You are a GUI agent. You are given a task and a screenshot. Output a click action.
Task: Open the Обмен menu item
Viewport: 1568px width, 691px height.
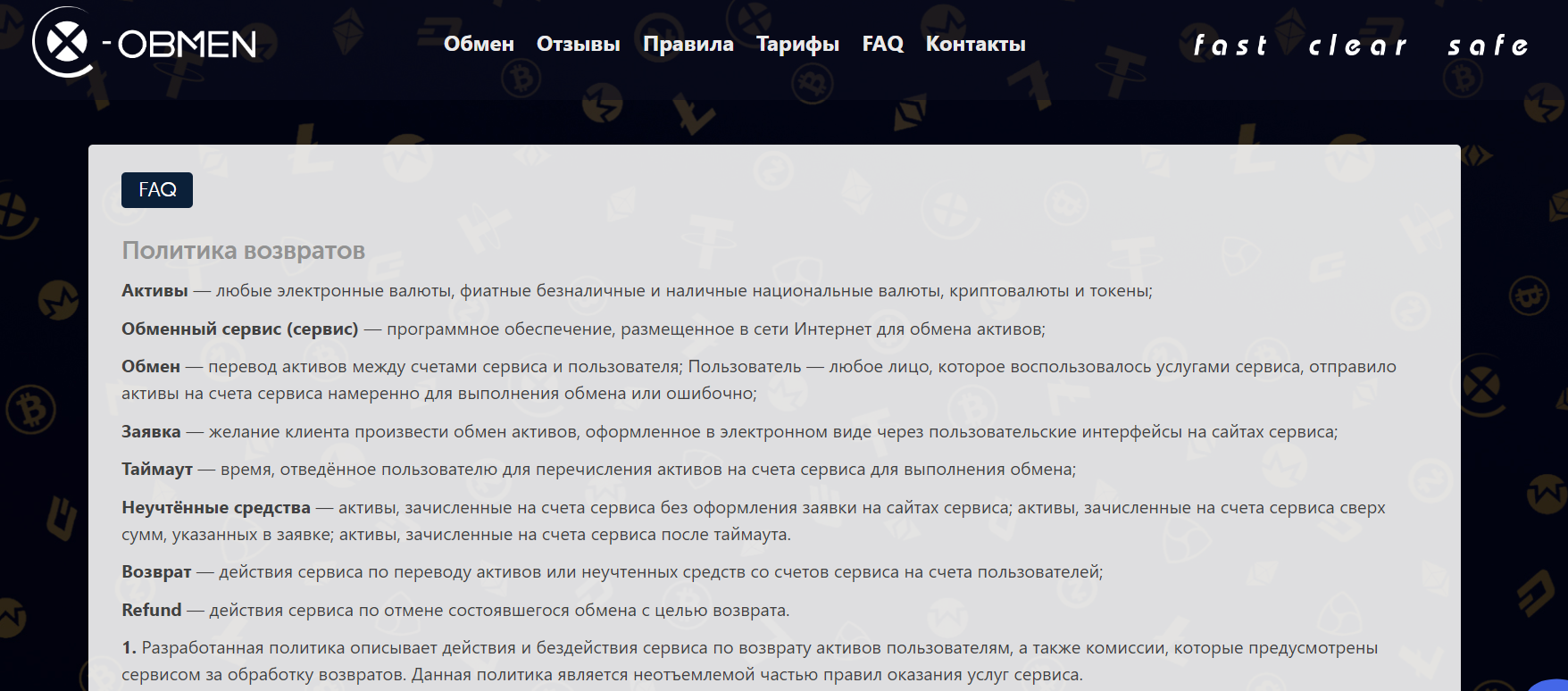(x=479, y=44)
